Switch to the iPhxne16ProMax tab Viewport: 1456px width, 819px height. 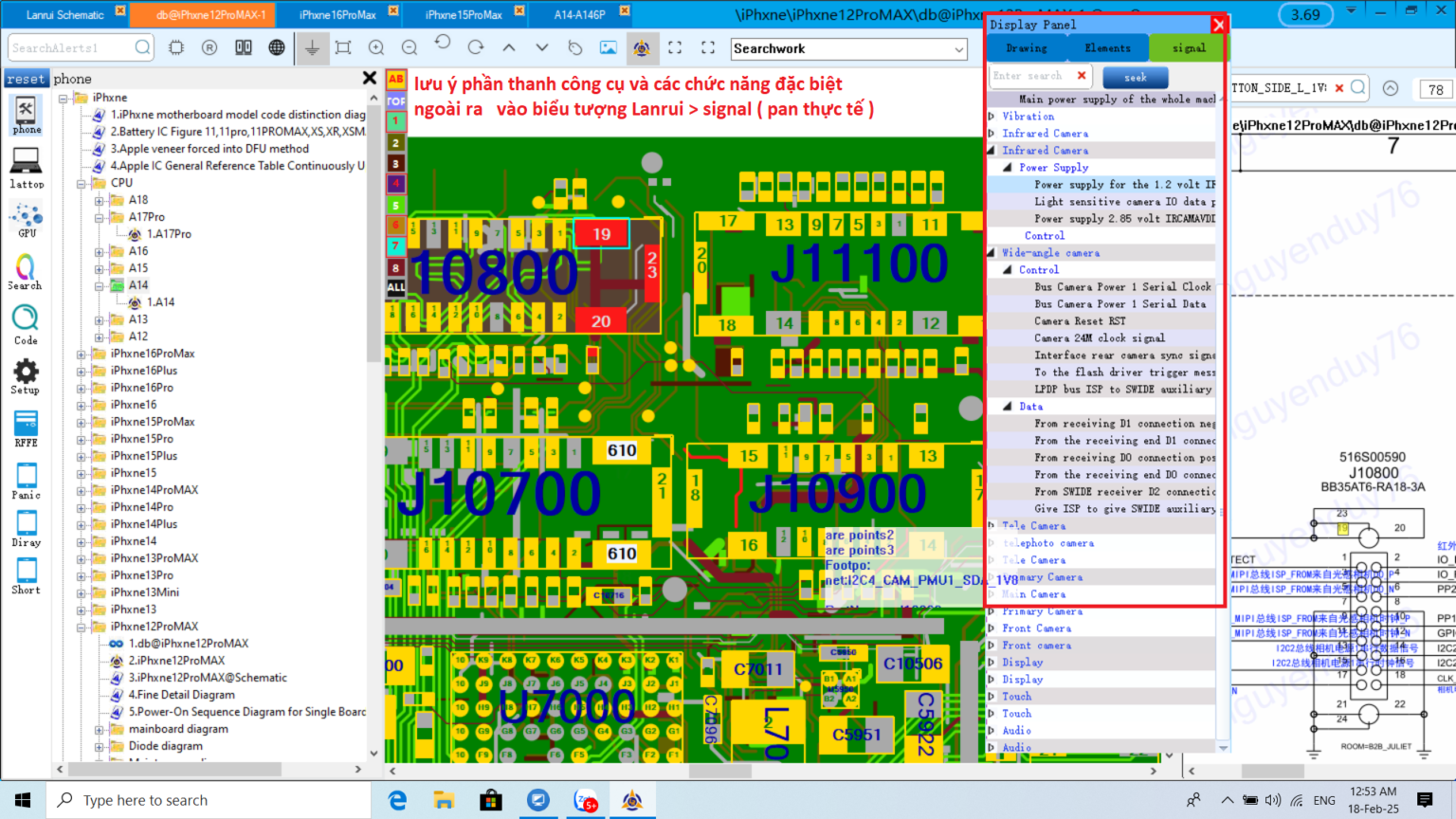coord(337,14)
